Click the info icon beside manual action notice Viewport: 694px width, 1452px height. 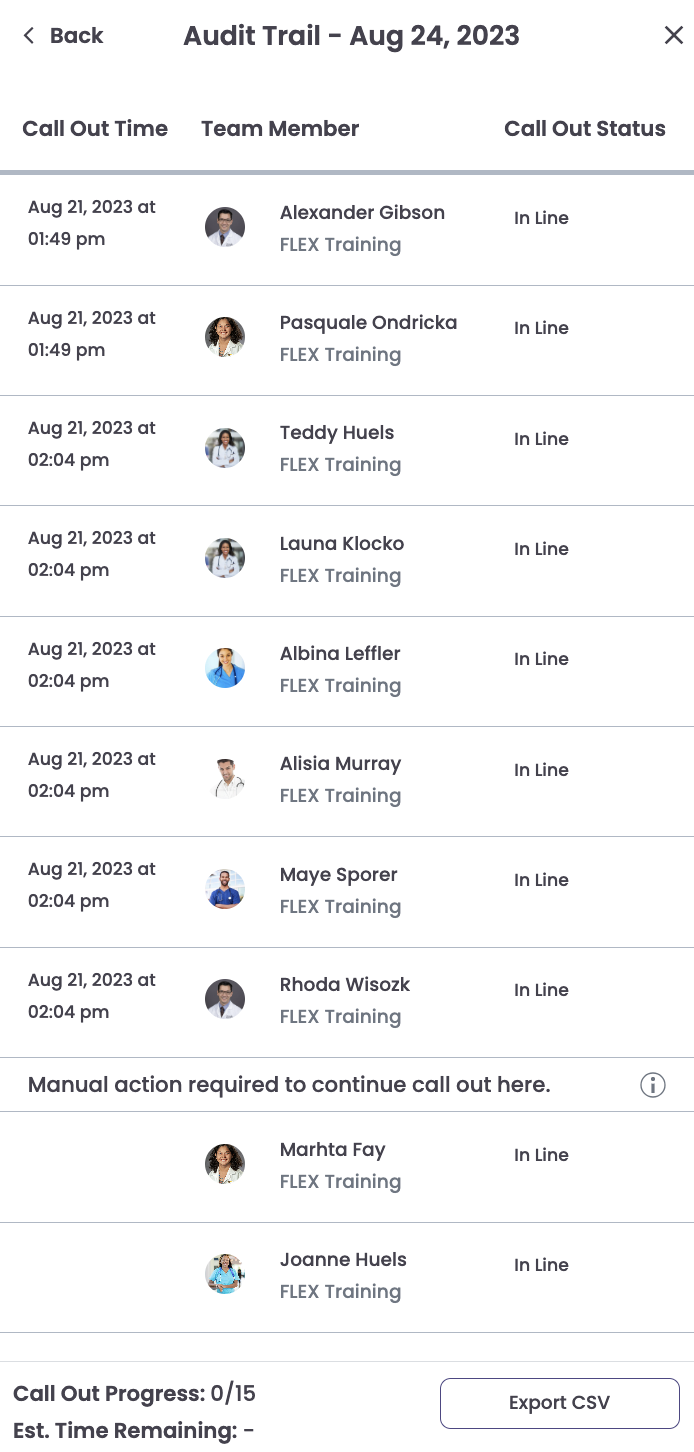click(x=653, y=1085)
